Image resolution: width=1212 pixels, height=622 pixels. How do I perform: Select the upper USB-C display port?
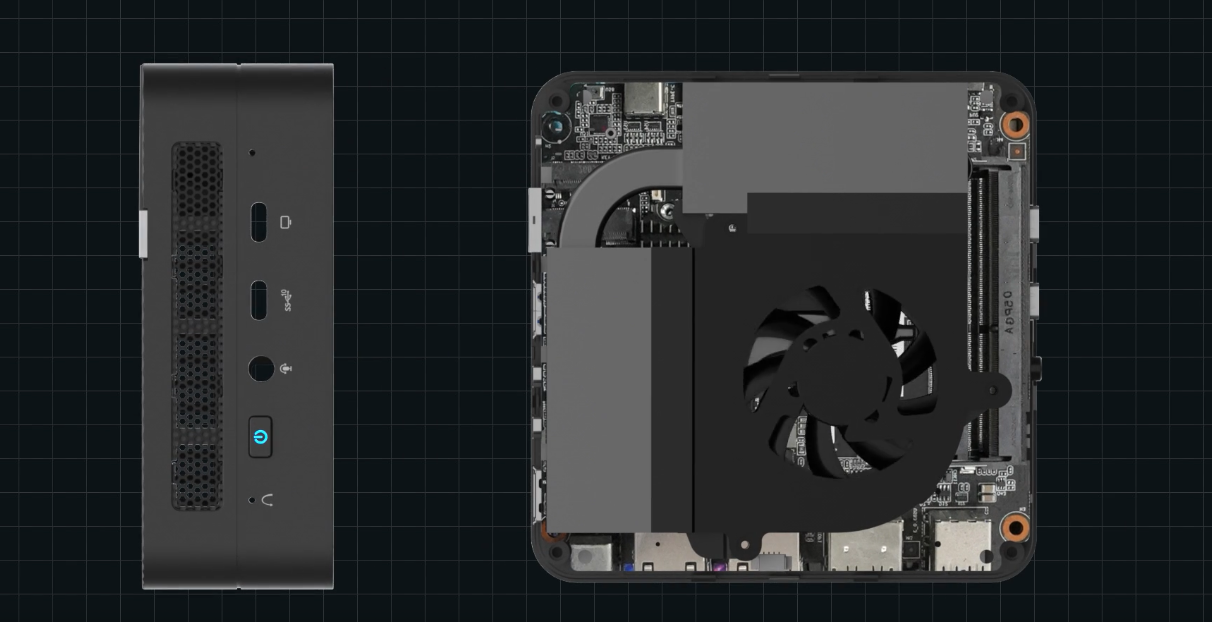[x=260, y=222]
